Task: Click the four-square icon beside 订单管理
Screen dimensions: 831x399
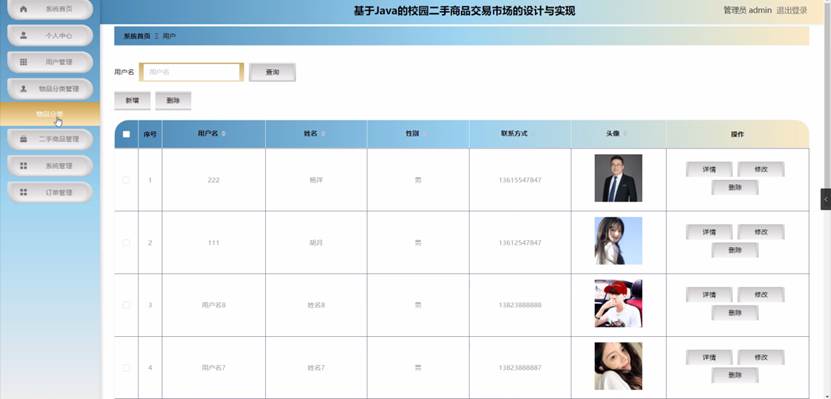Action: pos(23,192)
